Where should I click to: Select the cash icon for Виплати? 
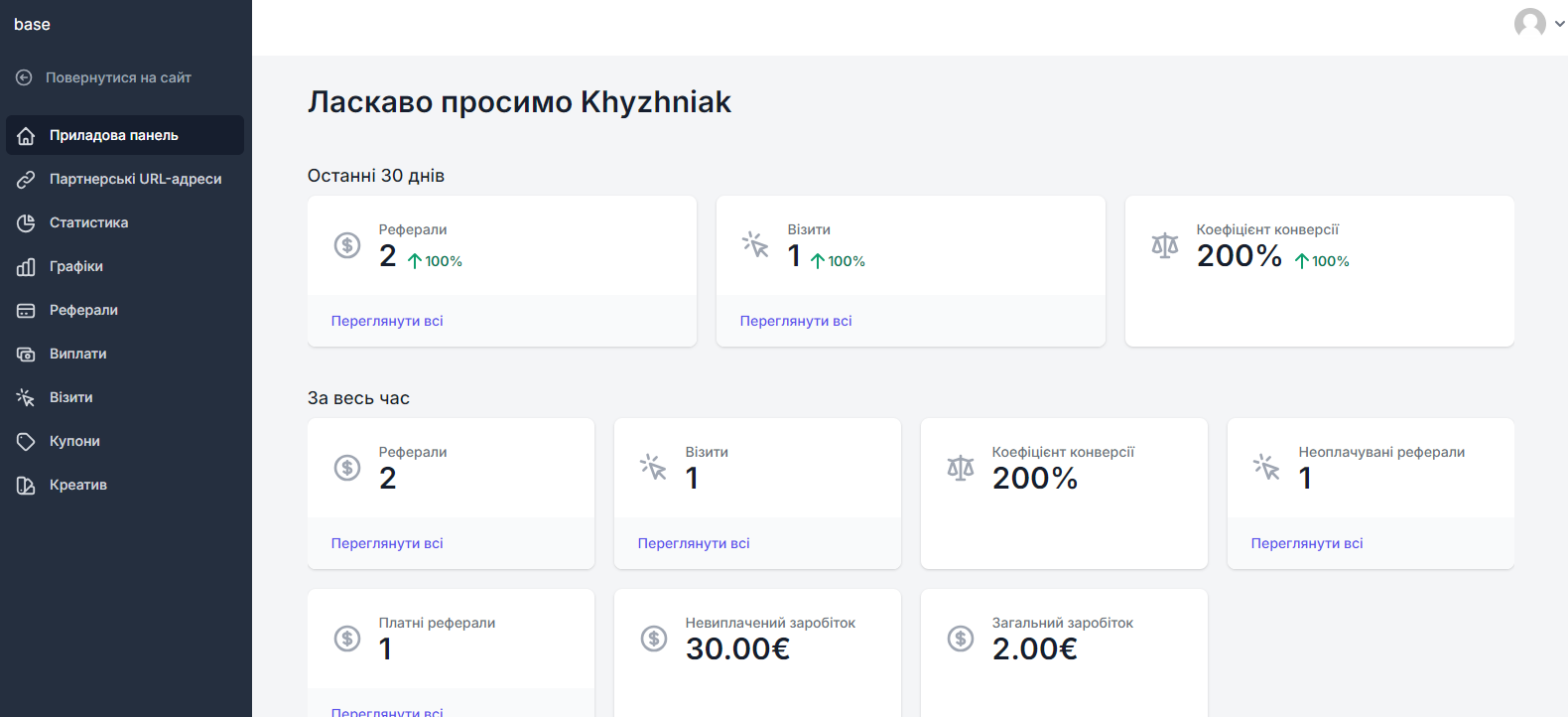26,354
